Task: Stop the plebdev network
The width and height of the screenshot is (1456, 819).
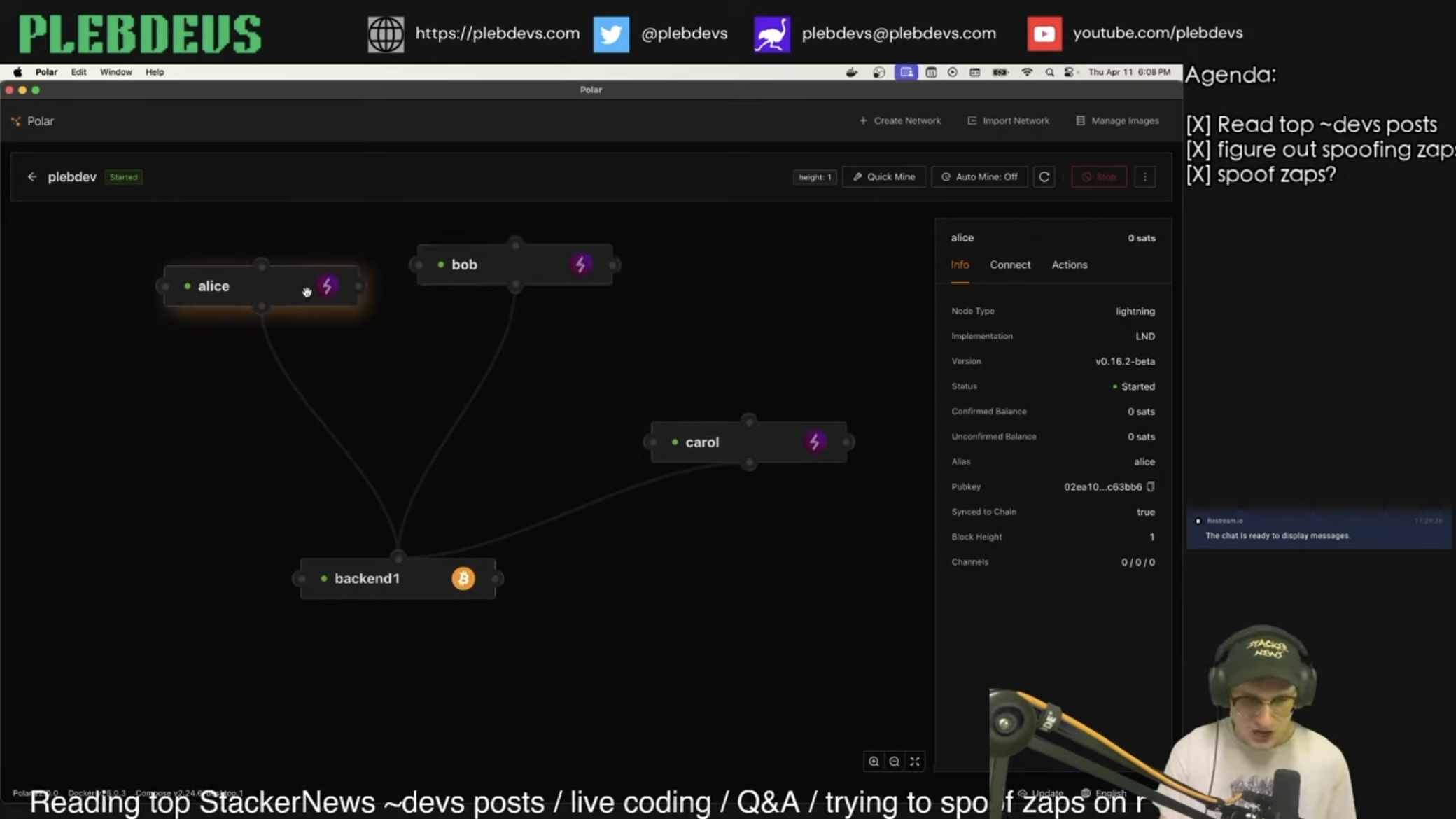Action: coord(1098,177)
